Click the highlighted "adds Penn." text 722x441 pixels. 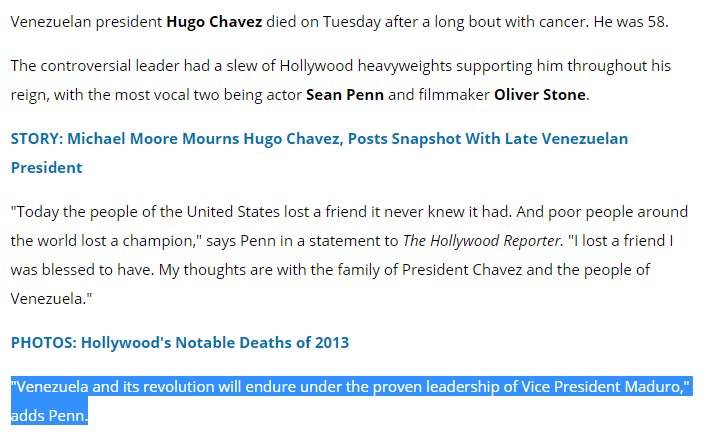click(x=50, y=413)
